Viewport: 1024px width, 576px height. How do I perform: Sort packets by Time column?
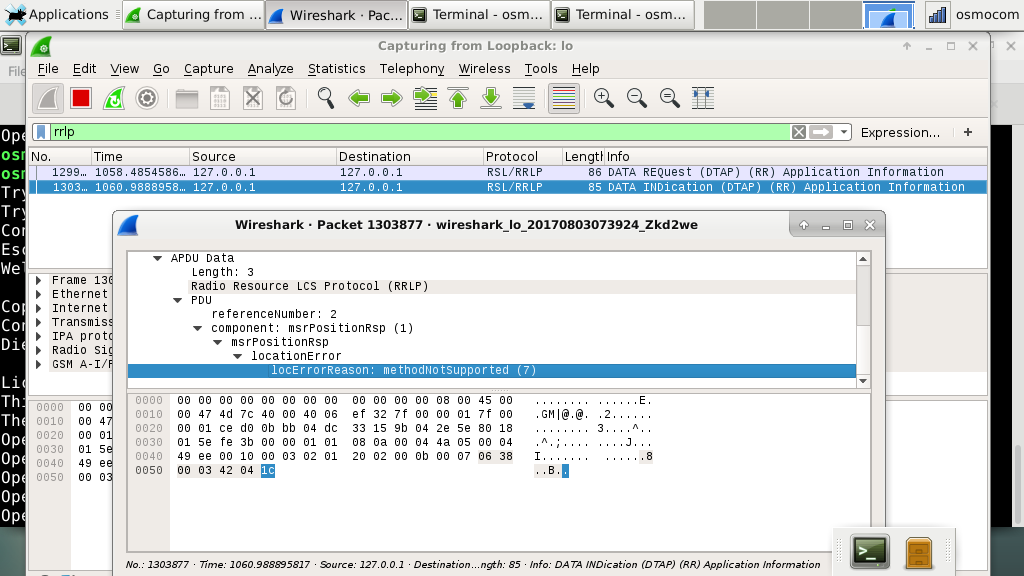tap(140, 157)
